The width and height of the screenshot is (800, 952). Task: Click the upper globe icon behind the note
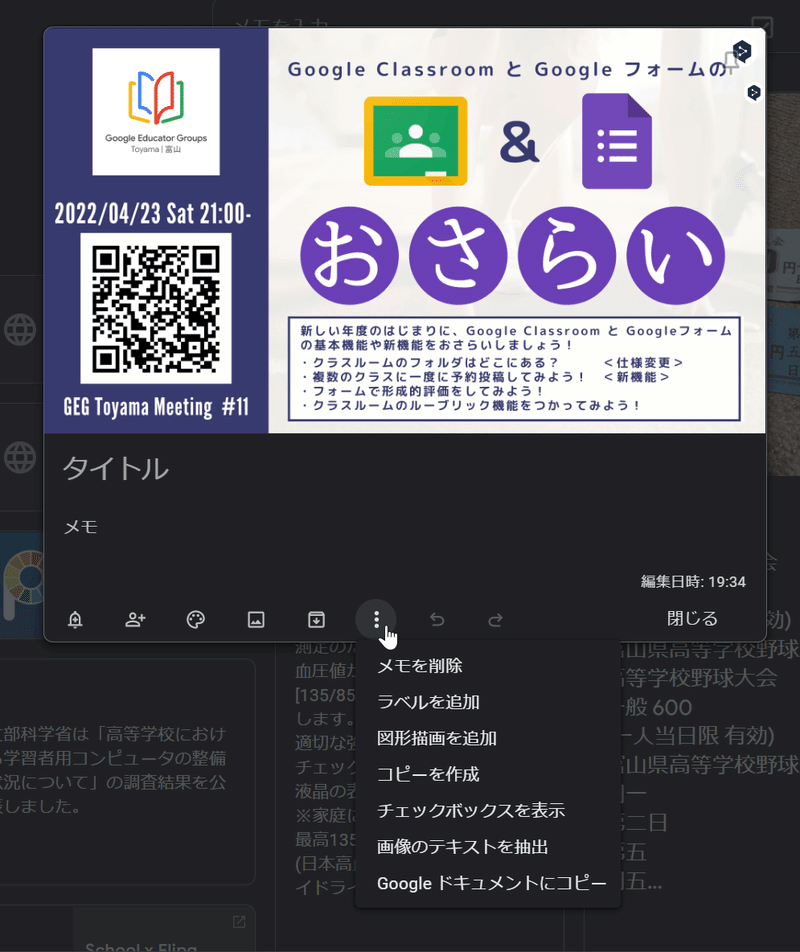pyautogui.click(x=20, y=330)
